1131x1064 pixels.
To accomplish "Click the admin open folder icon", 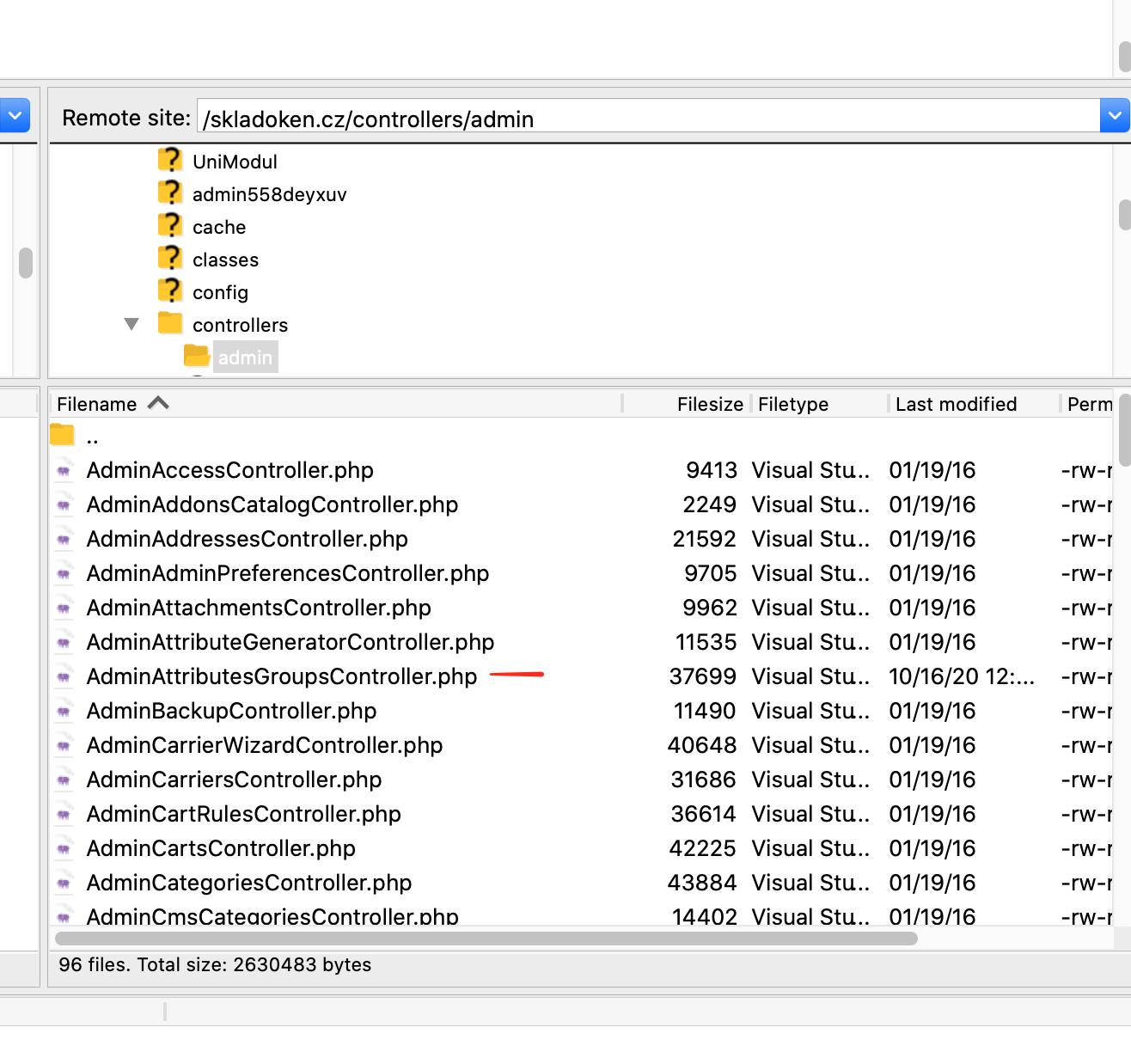I will tap(197, 356).
